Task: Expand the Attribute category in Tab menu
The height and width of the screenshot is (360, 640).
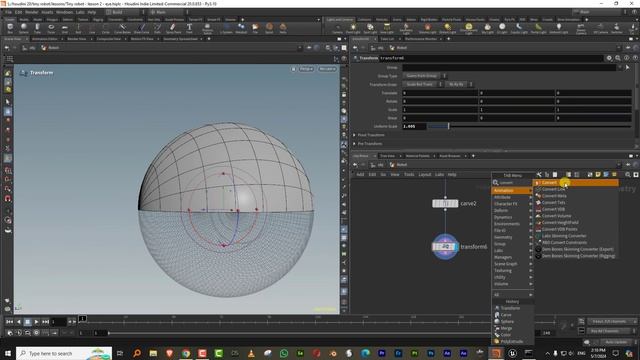Action: [x=513, y=197]
